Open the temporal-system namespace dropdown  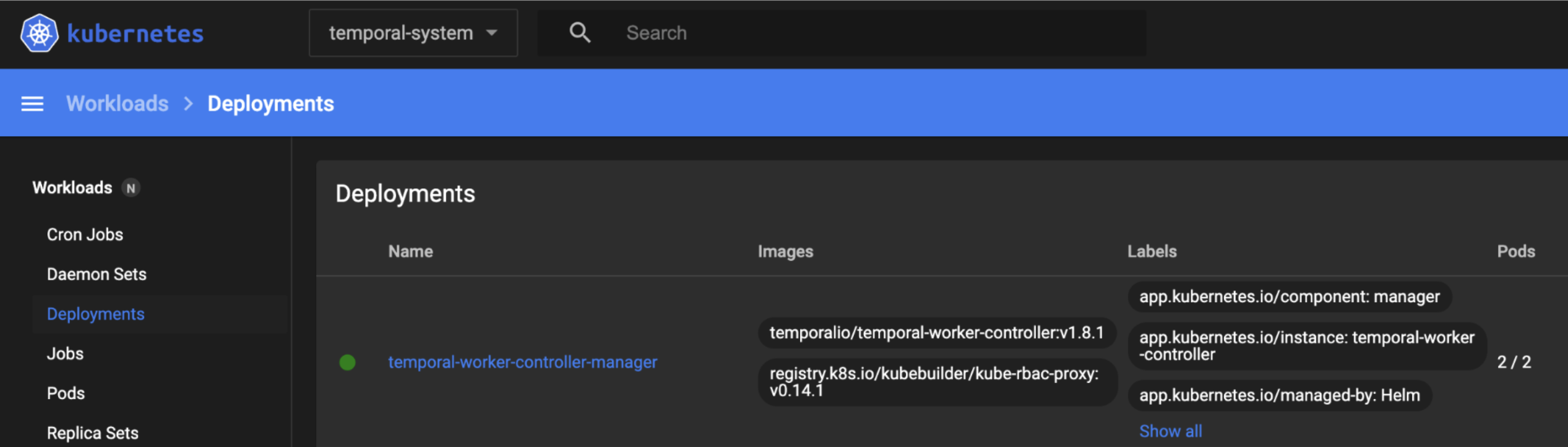click(x=413, y=33)
